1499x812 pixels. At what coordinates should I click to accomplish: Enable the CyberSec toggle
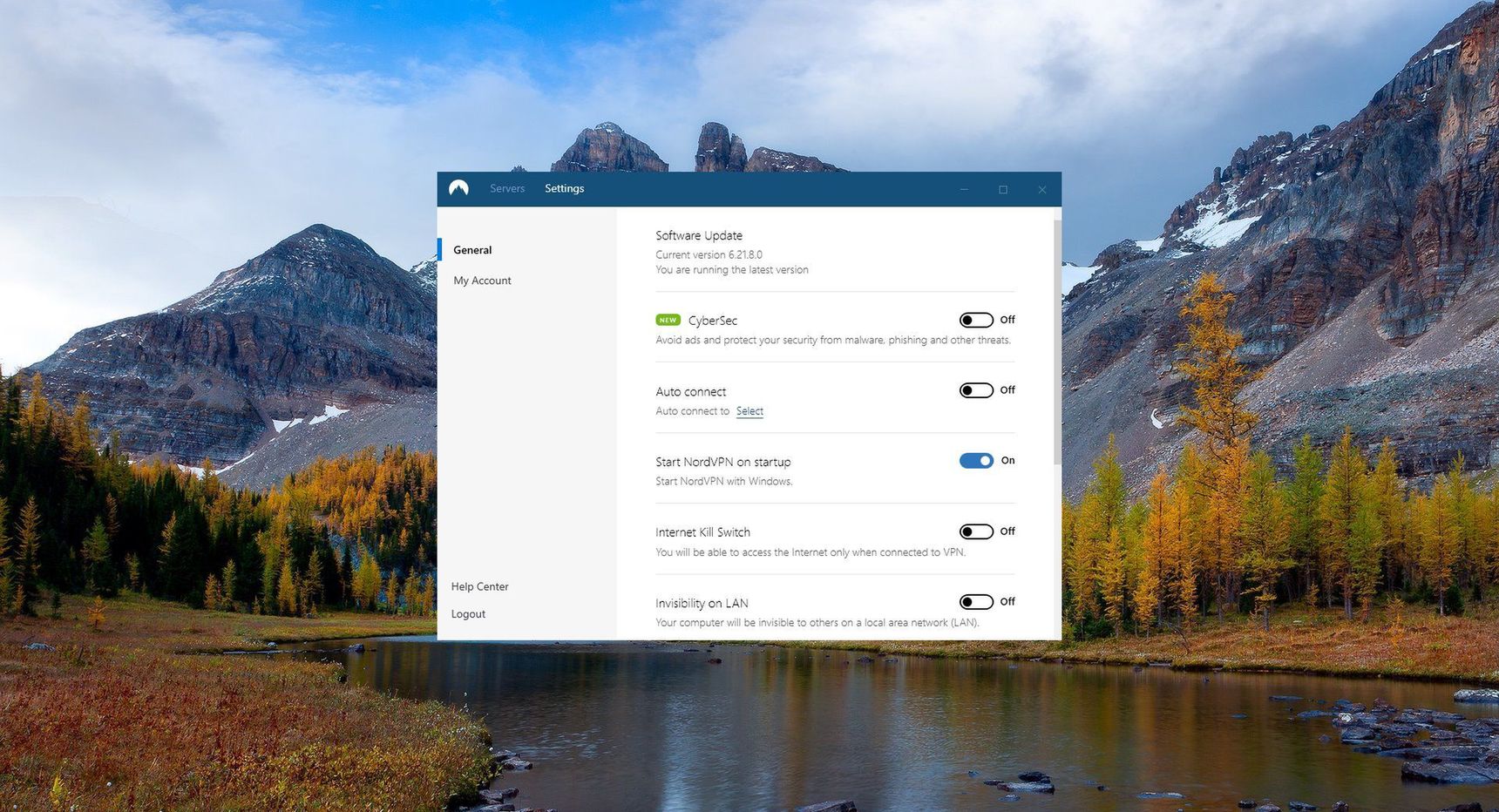976,320
